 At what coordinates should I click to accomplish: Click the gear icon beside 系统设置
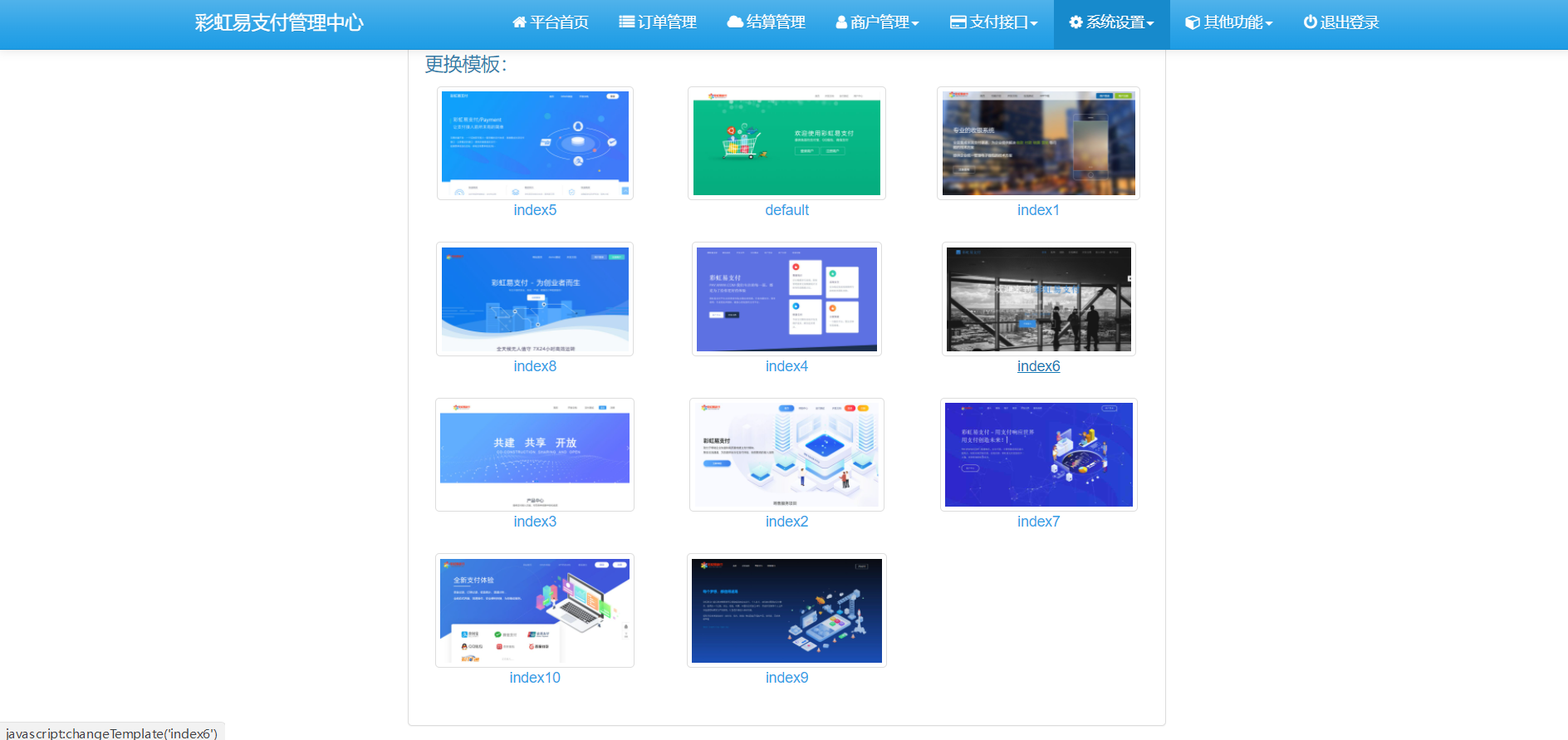[x=1076, y=22]
